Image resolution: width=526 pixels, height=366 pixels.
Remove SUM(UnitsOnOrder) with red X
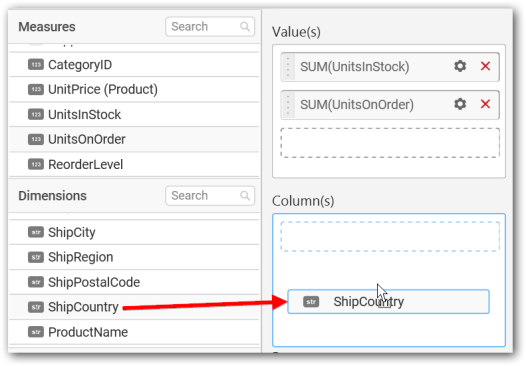485,104
